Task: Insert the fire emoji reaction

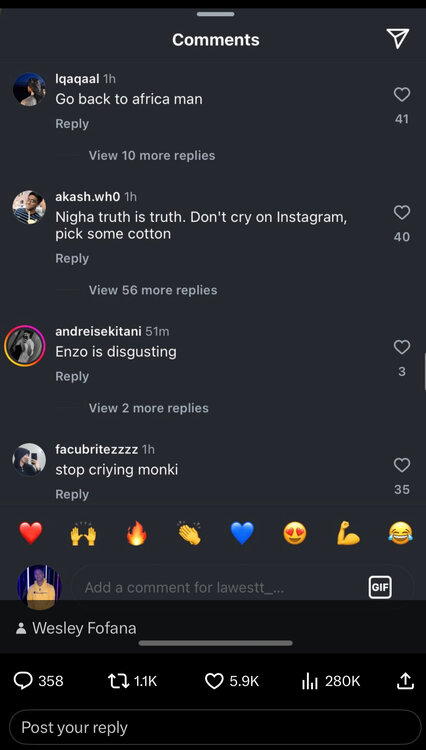Action: click(136, 534)
